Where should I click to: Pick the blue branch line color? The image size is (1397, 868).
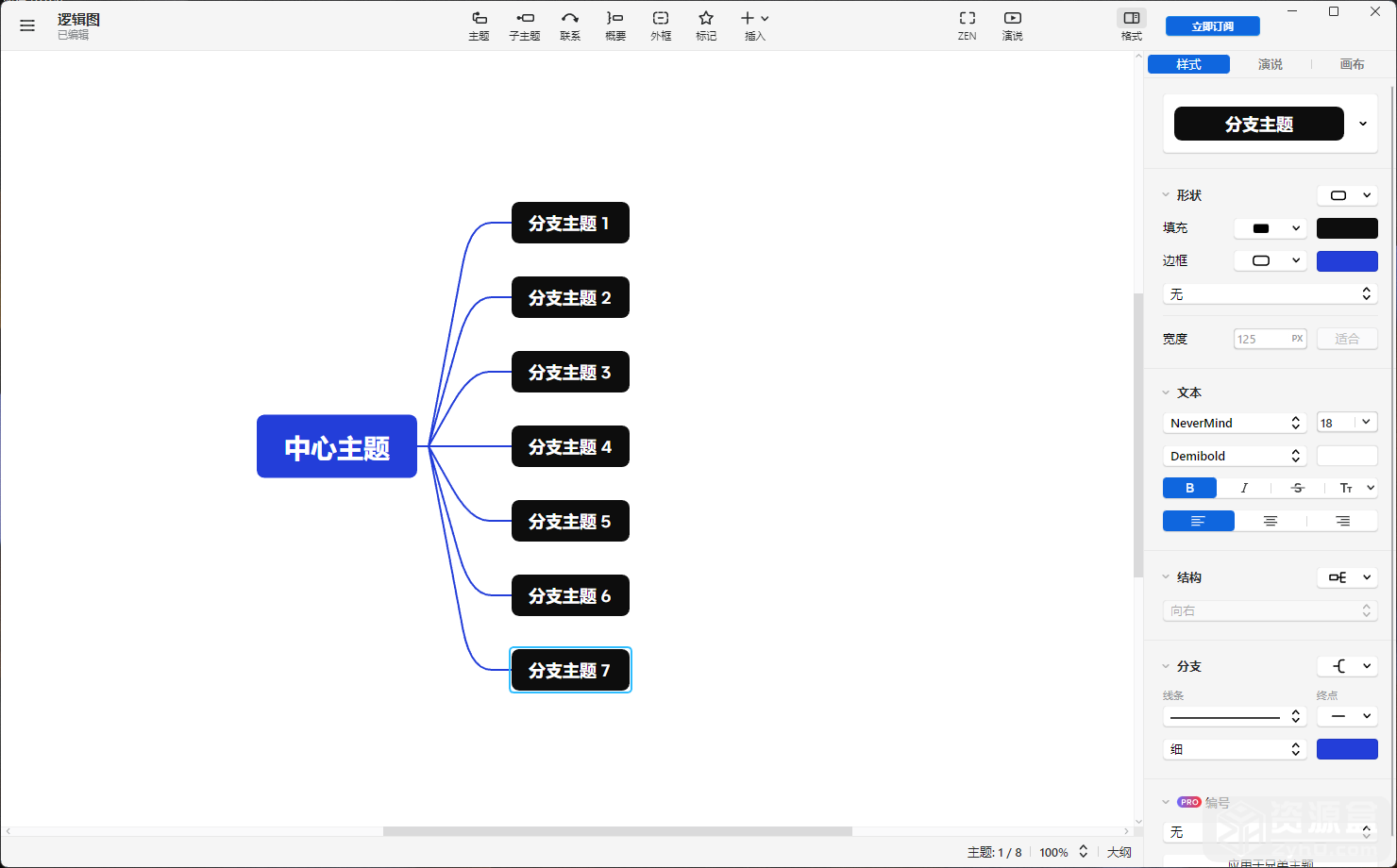click(x=1347, y=749)
